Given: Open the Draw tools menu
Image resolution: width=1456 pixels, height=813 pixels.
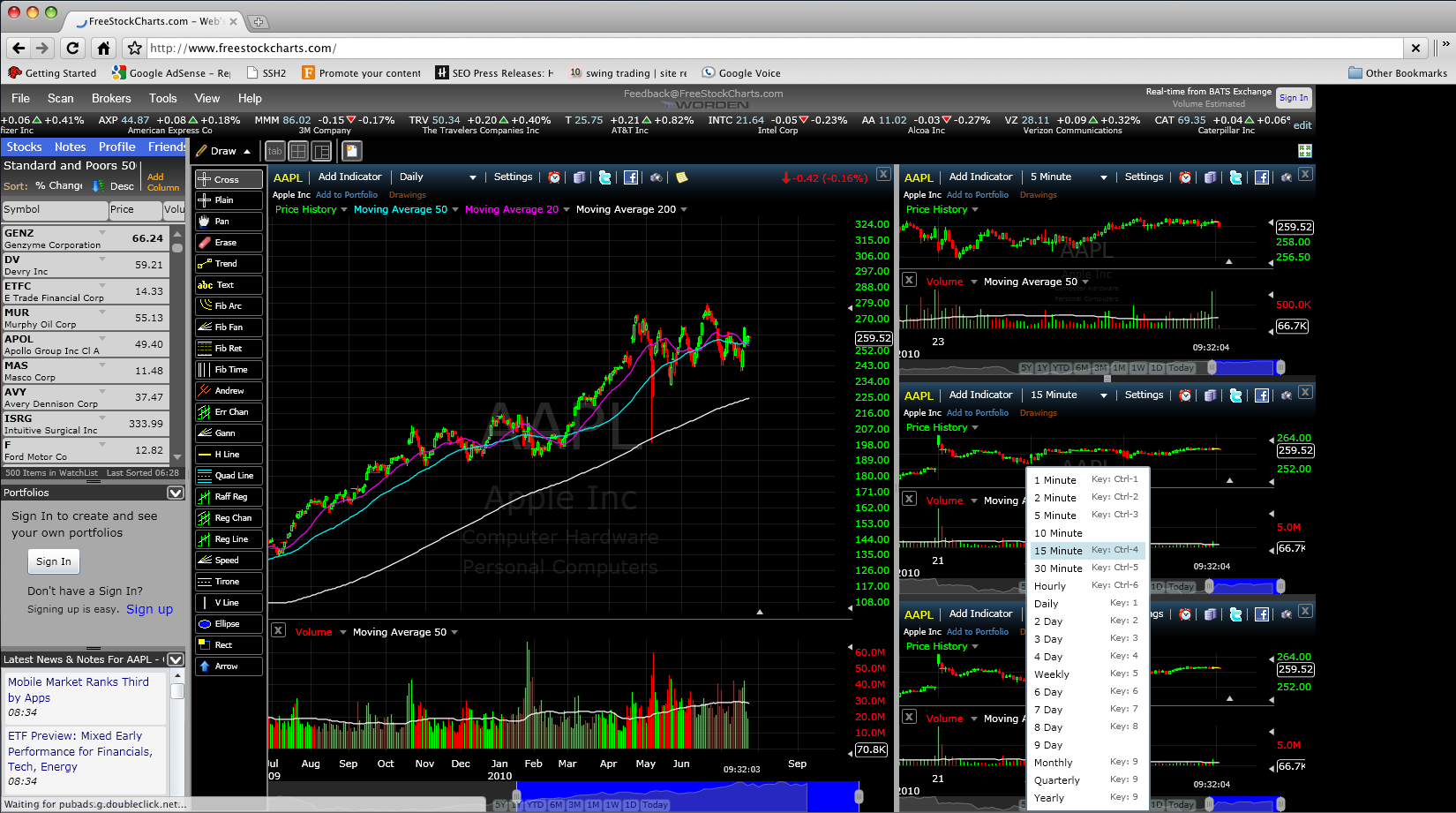Looking at the screenshot, I should [223, 151].
